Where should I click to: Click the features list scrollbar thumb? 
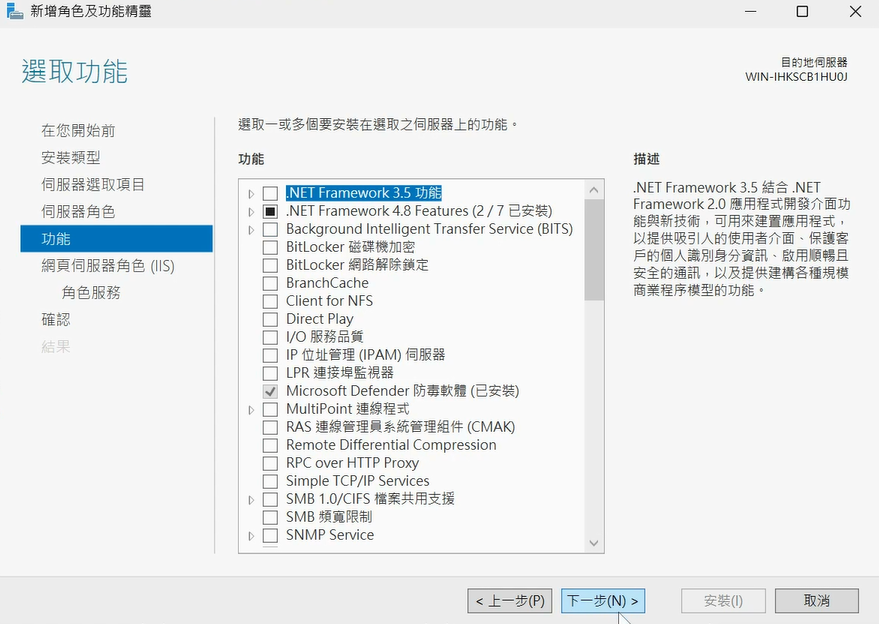click(x=594, y=250)
